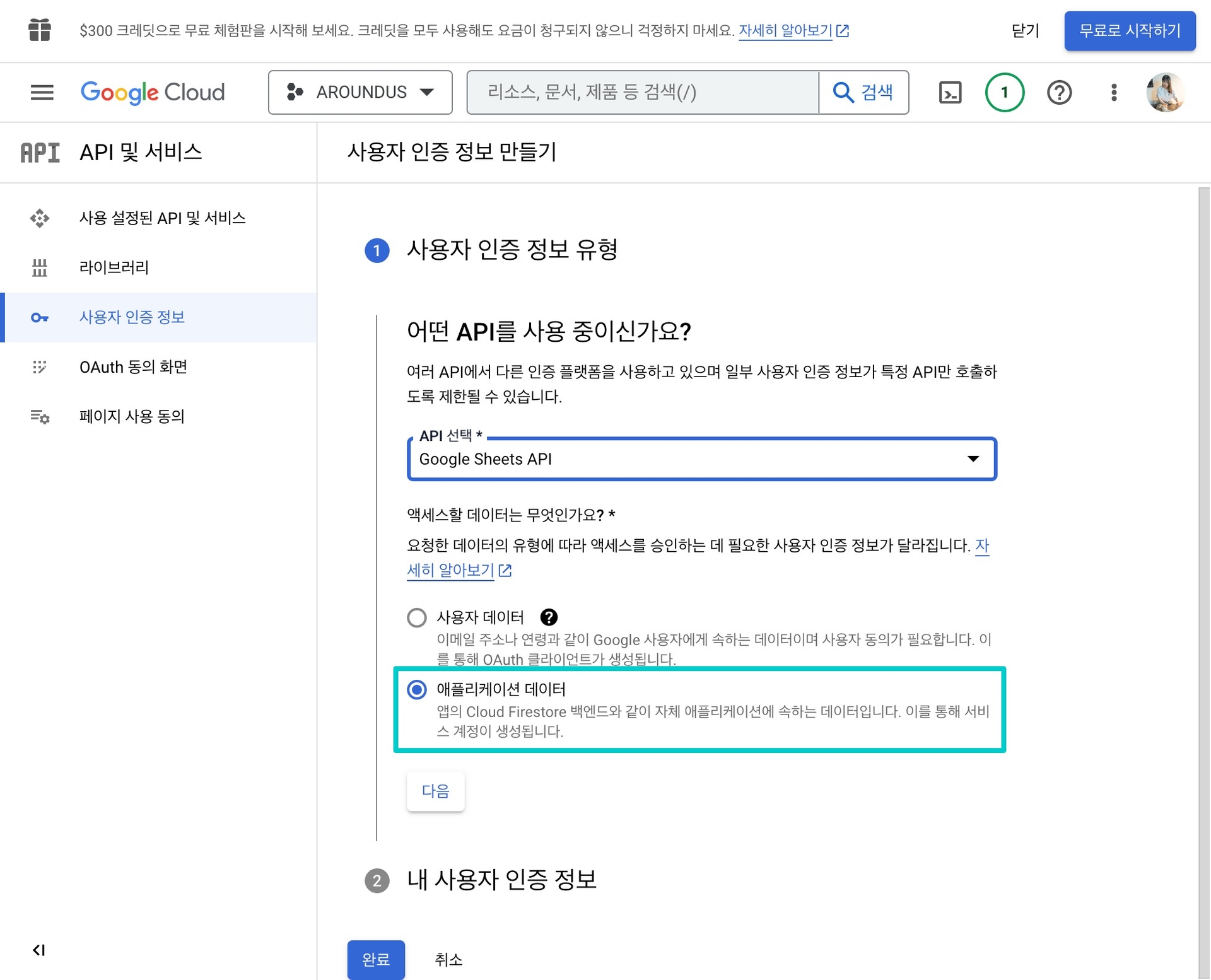Expand step 2 내 사용자 인증 정보
This screenshot has height=980, width=1211.
(501, 880)
